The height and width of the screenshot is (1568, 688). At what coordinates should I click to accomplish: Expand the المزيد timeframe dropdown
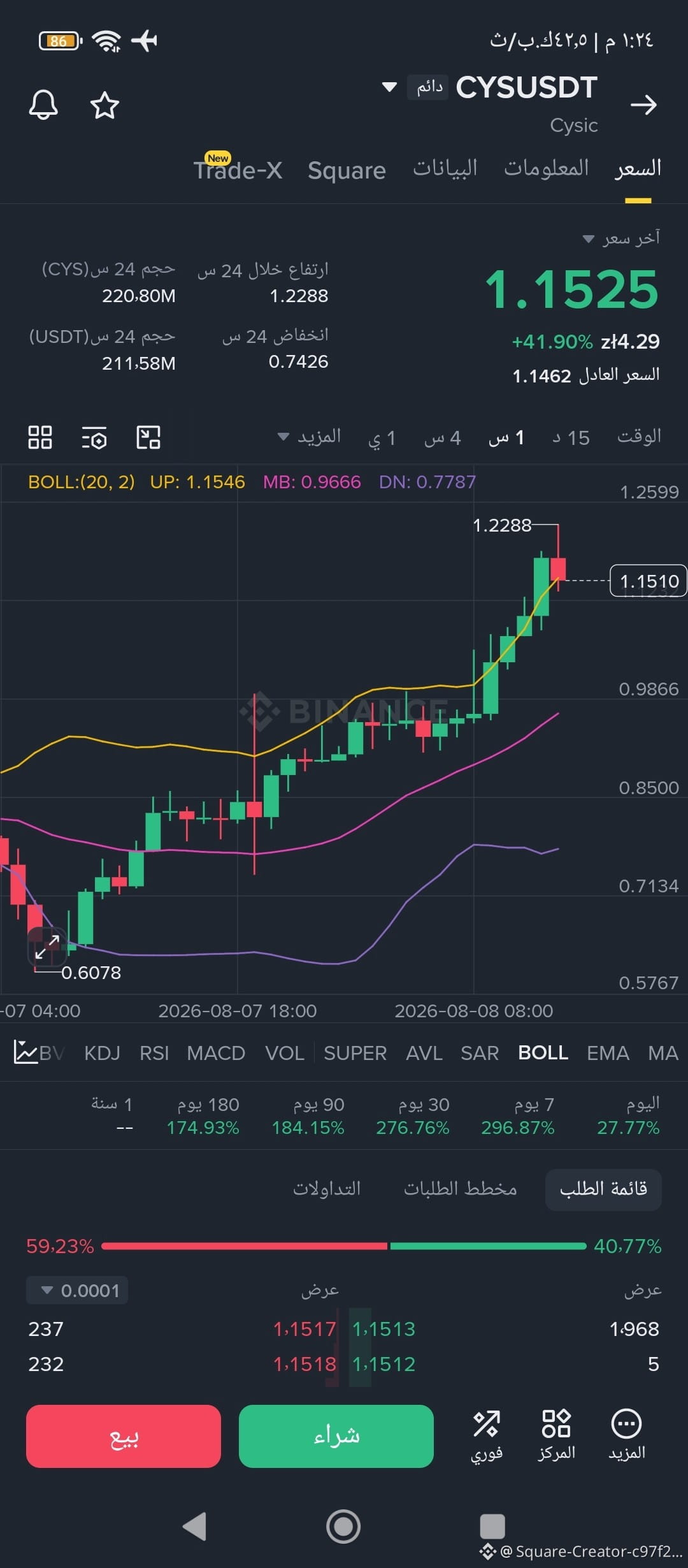(x=310, y=437)
